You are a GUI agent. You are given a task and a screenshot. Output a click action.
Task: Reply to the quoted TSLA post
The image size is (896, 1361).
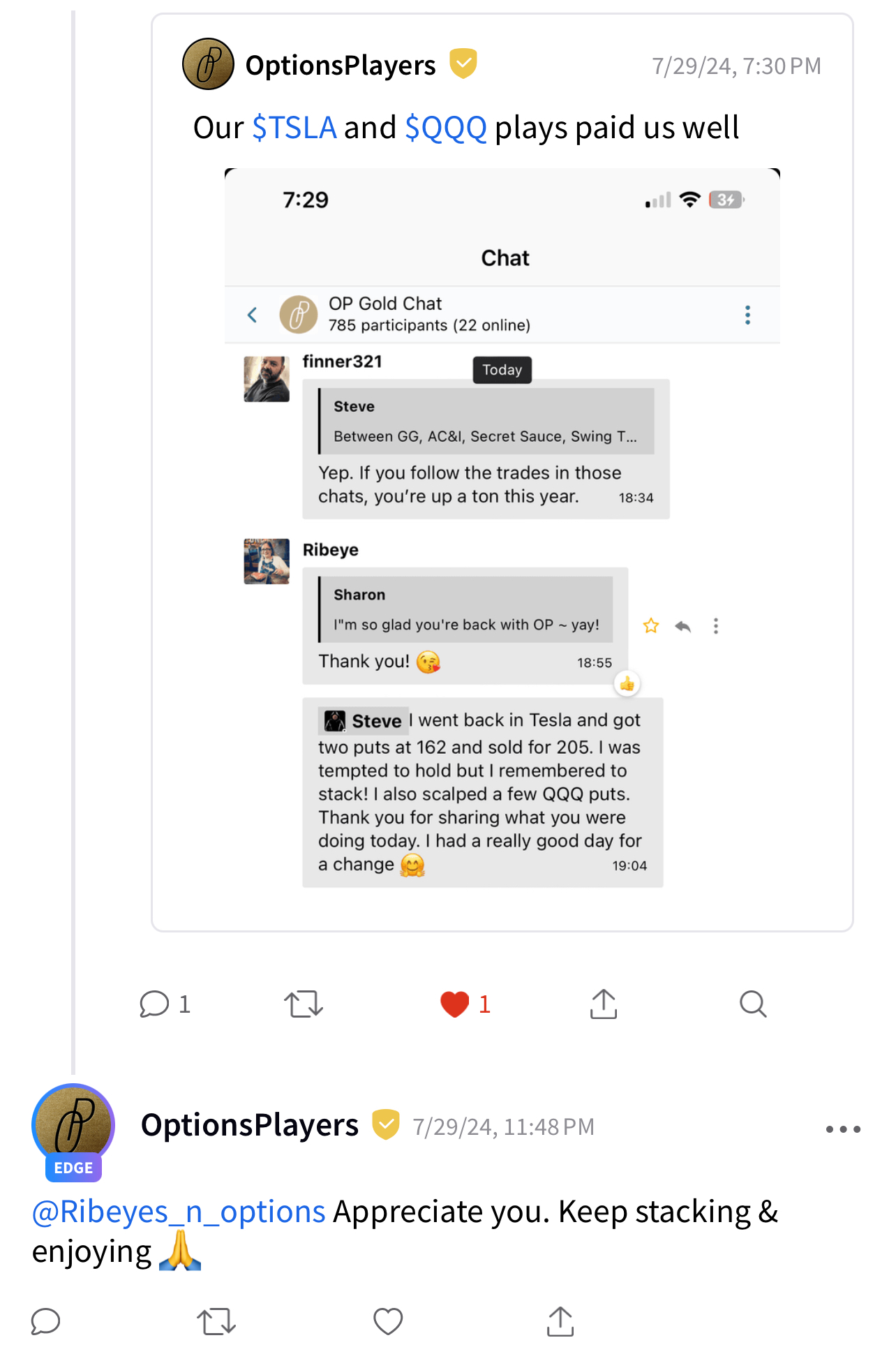[x=155, y=1004]
